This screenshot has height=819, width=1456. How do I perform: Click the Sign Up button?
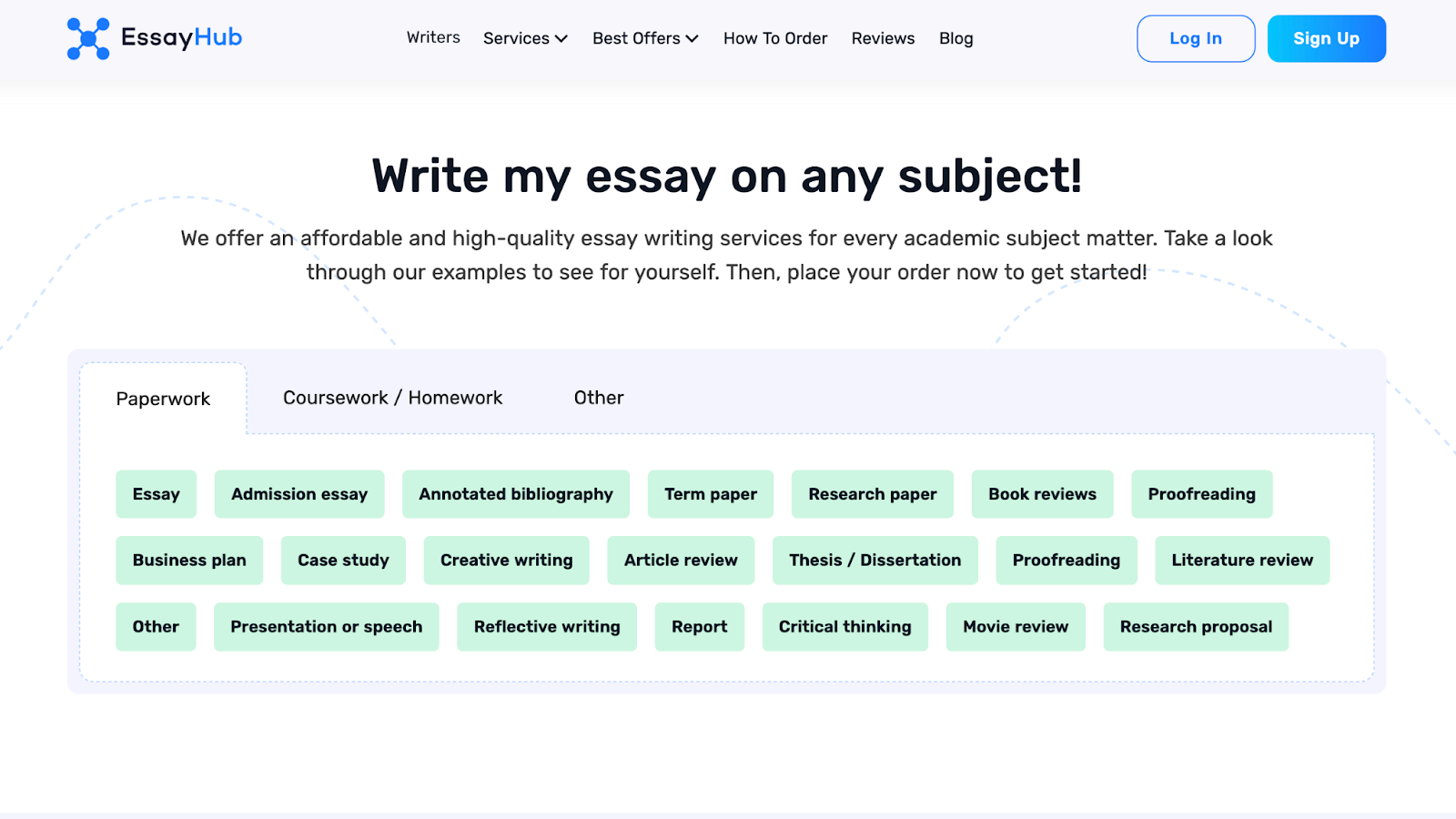point(1326,38)
